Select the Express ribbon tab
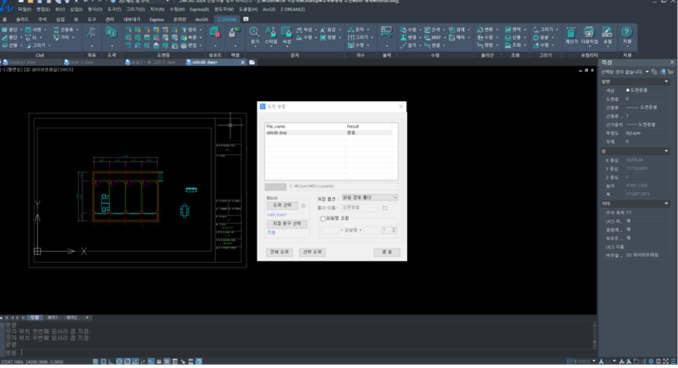The height and width of the screenshot is (368, 678). [x=157, y=19]
